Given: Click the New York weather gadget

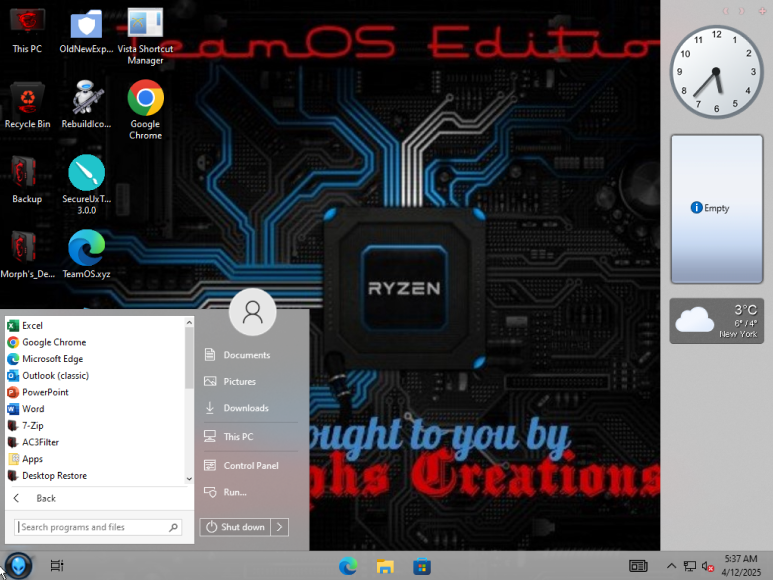Looking at the screenshot, I should coord(717,321).
